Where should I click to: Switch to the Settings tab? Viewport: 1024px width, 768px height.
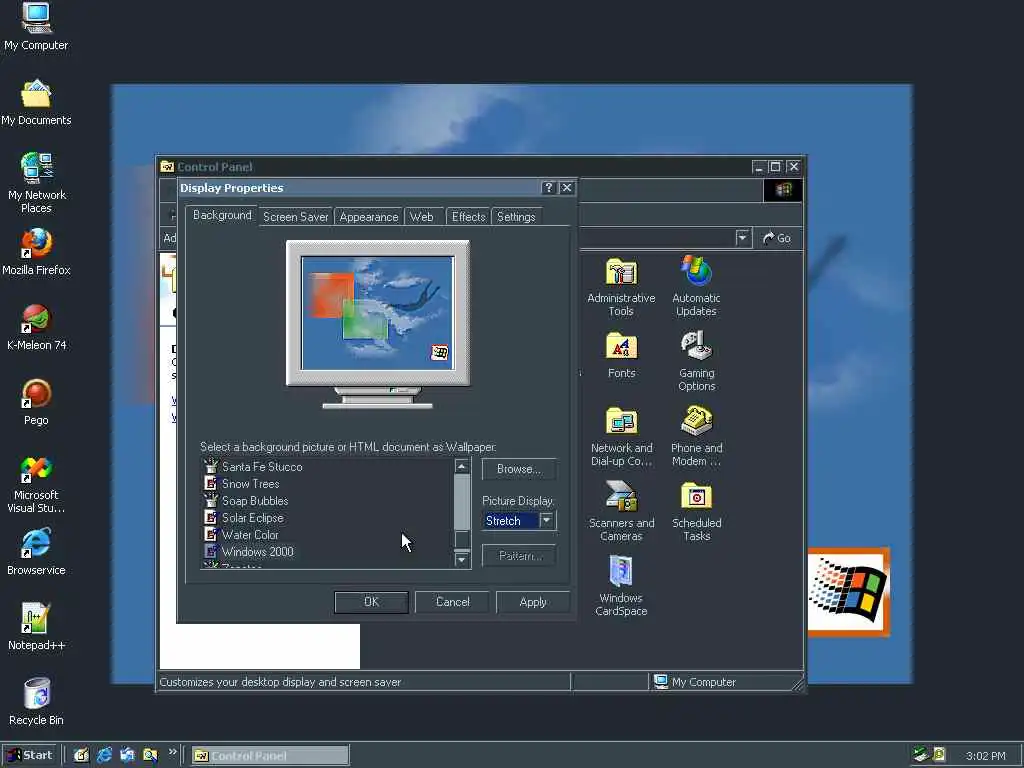coord(516,217)
